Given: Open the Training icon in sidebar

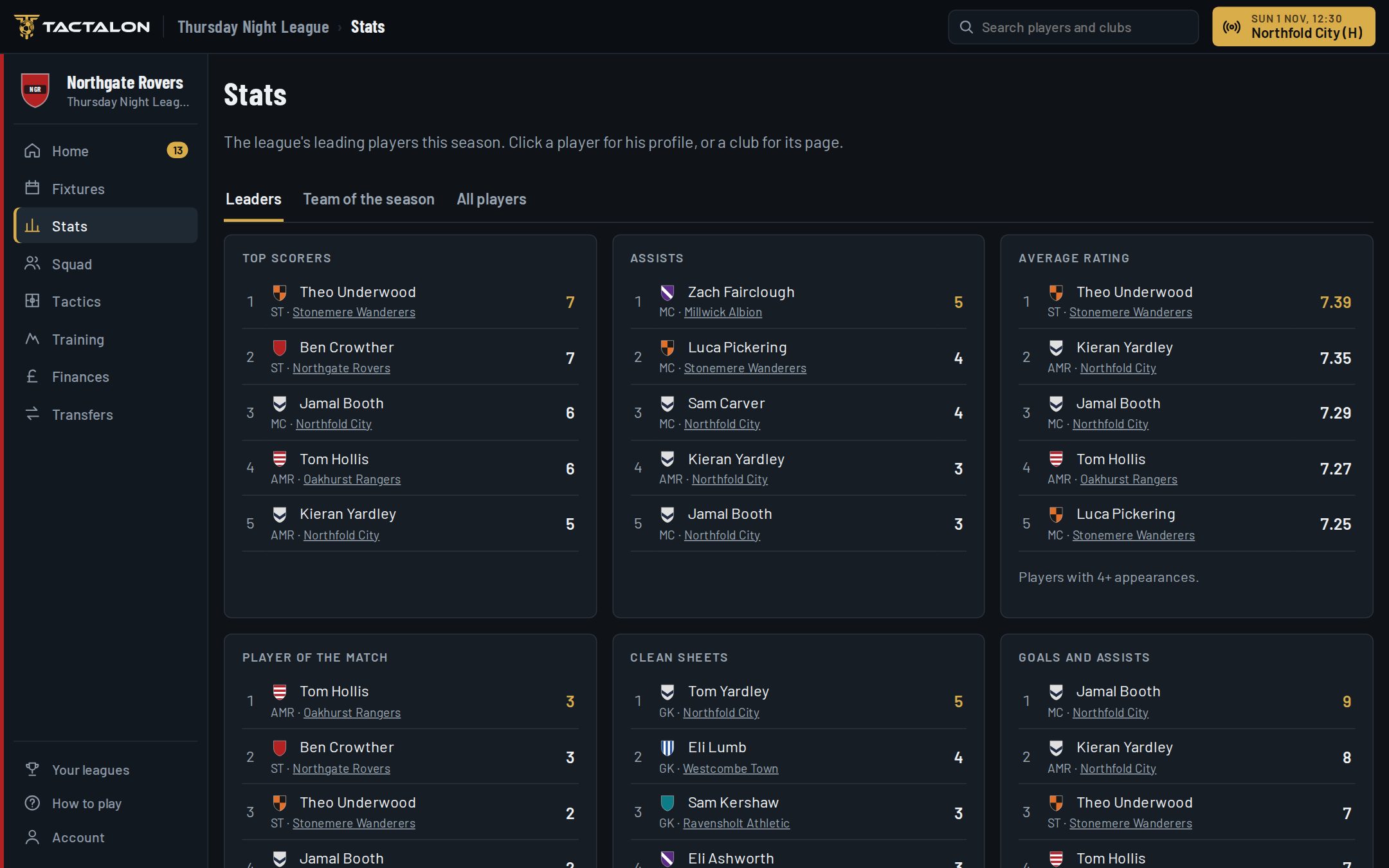Looking at the screenshot, I should coord(32,339).
